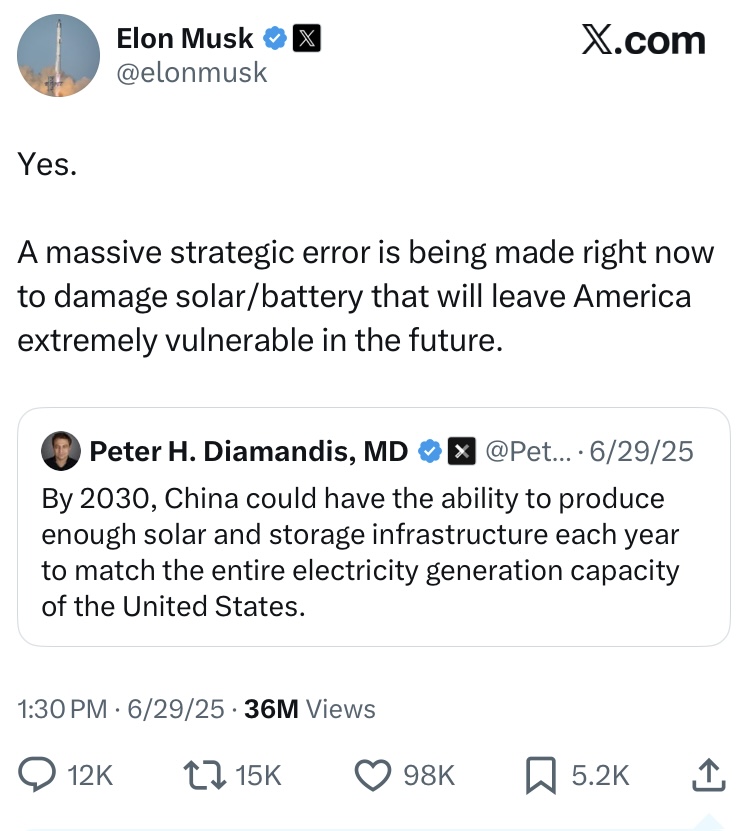The image size is (749, 831).
Task: Click the Elon Musk display name
Action: point(185,40)
